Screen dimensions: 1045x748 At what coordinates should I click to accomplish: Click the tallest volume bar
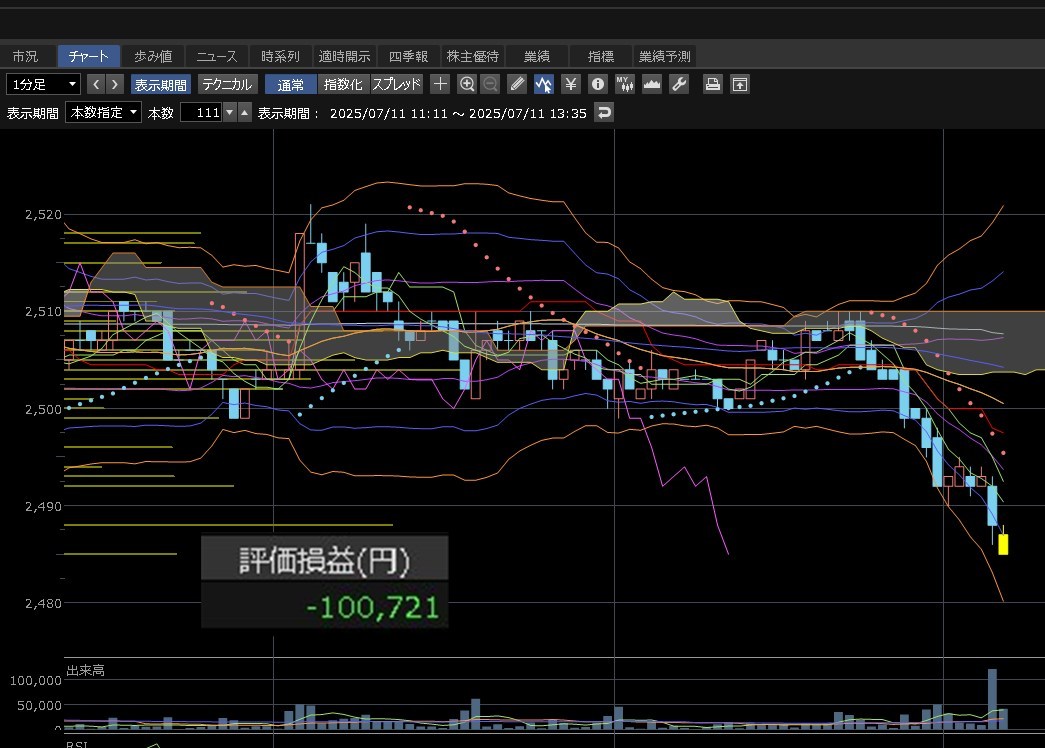[992, 699]
